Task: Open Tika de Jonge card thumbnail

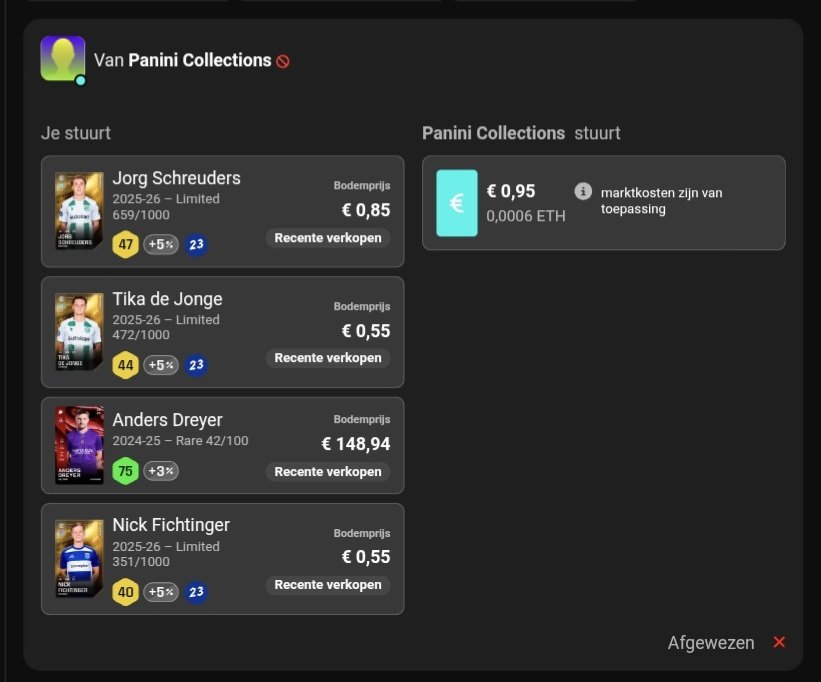Action: coord(79,331)
